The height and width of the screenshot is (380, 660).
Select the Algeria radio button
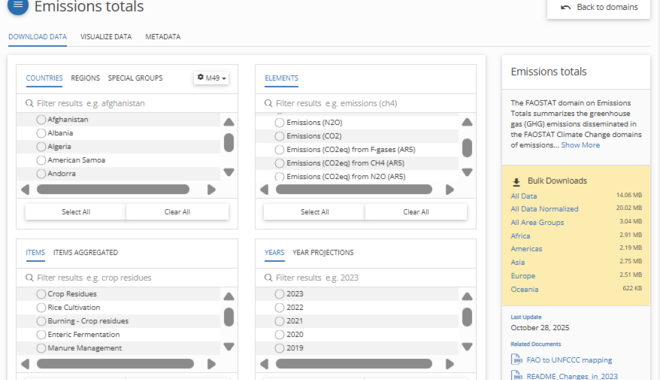coord(41,146)
